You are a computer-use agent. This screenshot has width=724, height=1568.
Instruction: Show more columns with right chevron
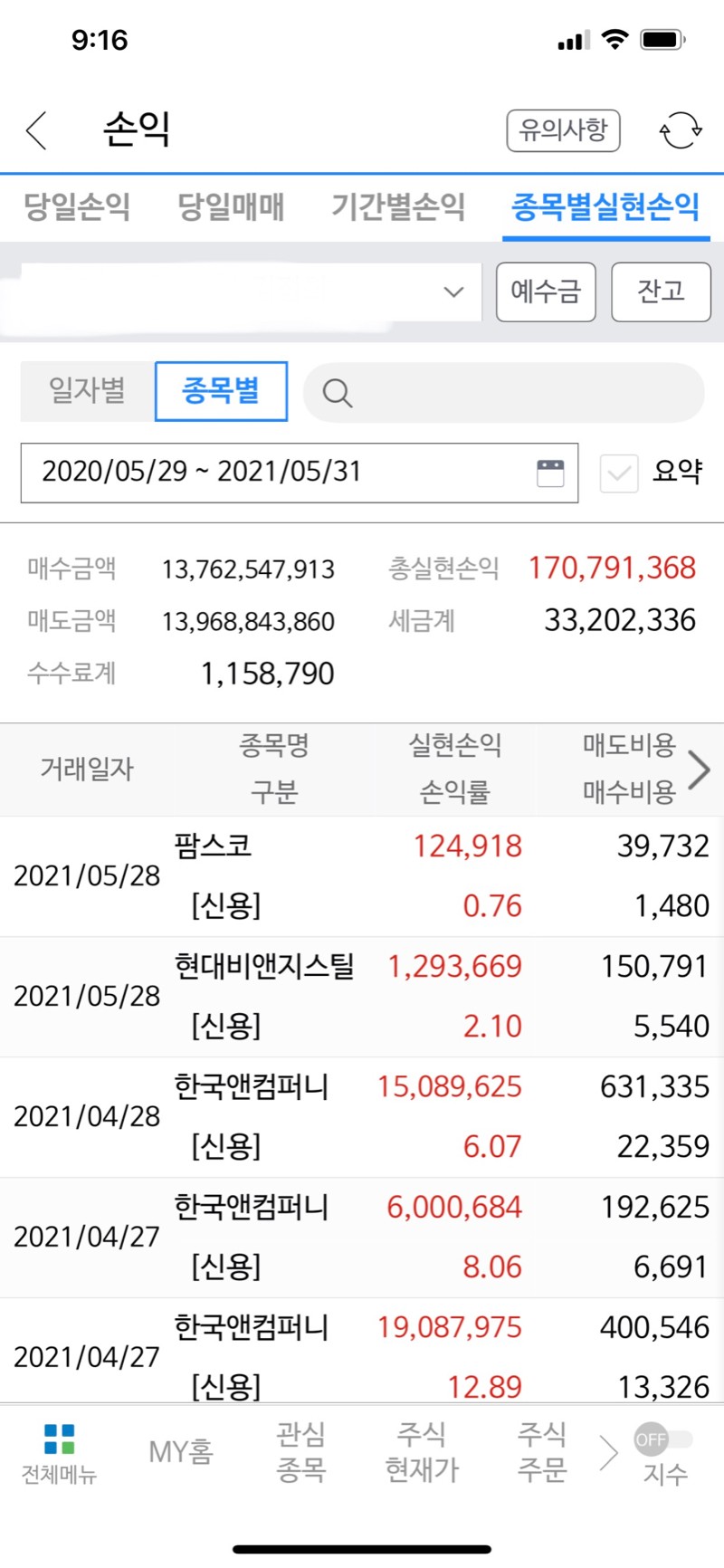pos(700,770)
